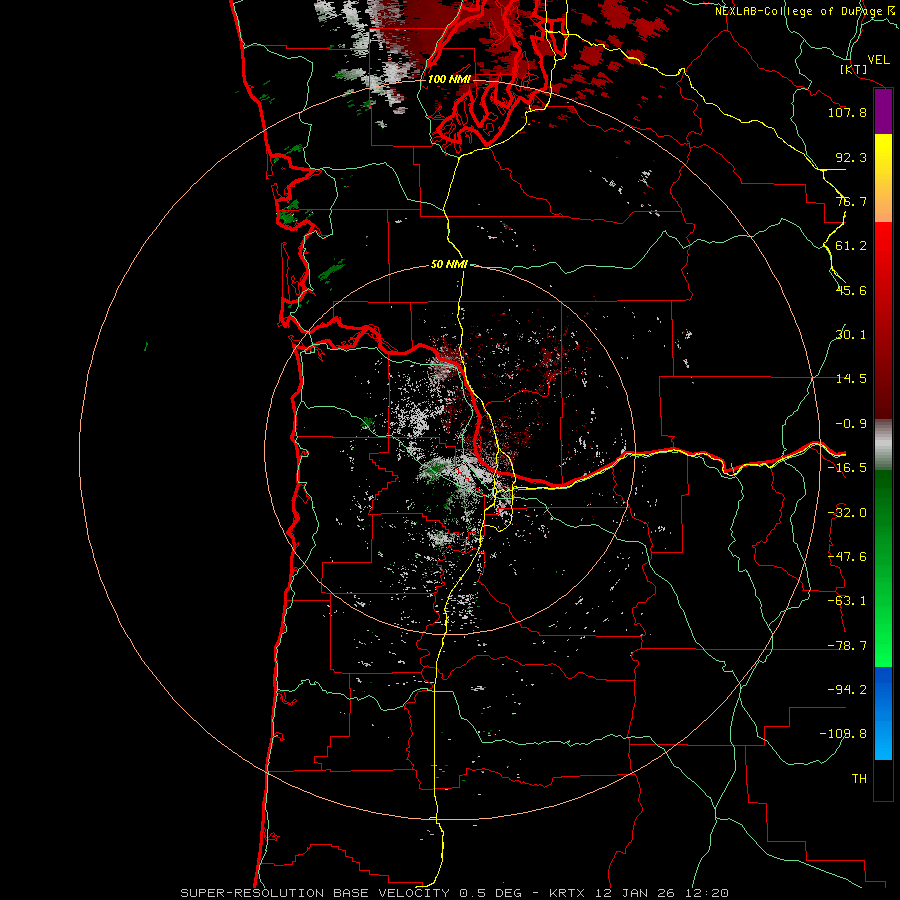
Task: Click the yellow-orange segment of the color bar
Action: [x=883, y=178]
